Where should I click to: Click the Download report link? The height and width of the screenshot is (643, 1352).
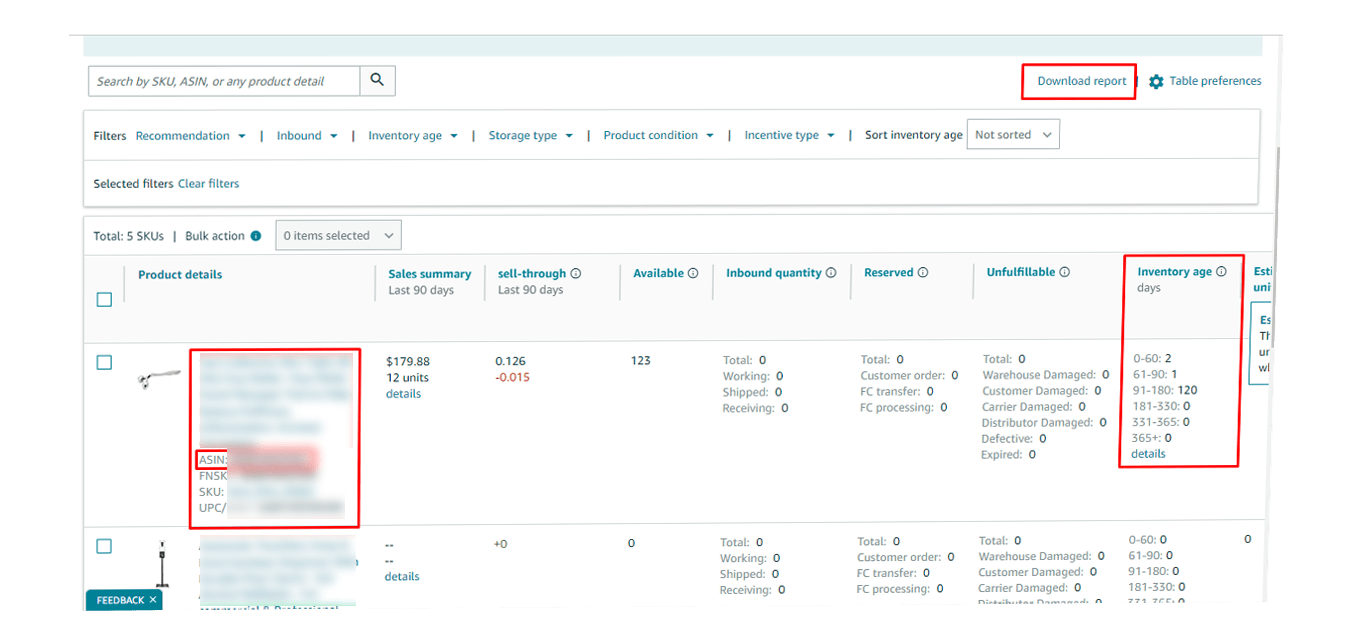click(x=1081, y=82)
